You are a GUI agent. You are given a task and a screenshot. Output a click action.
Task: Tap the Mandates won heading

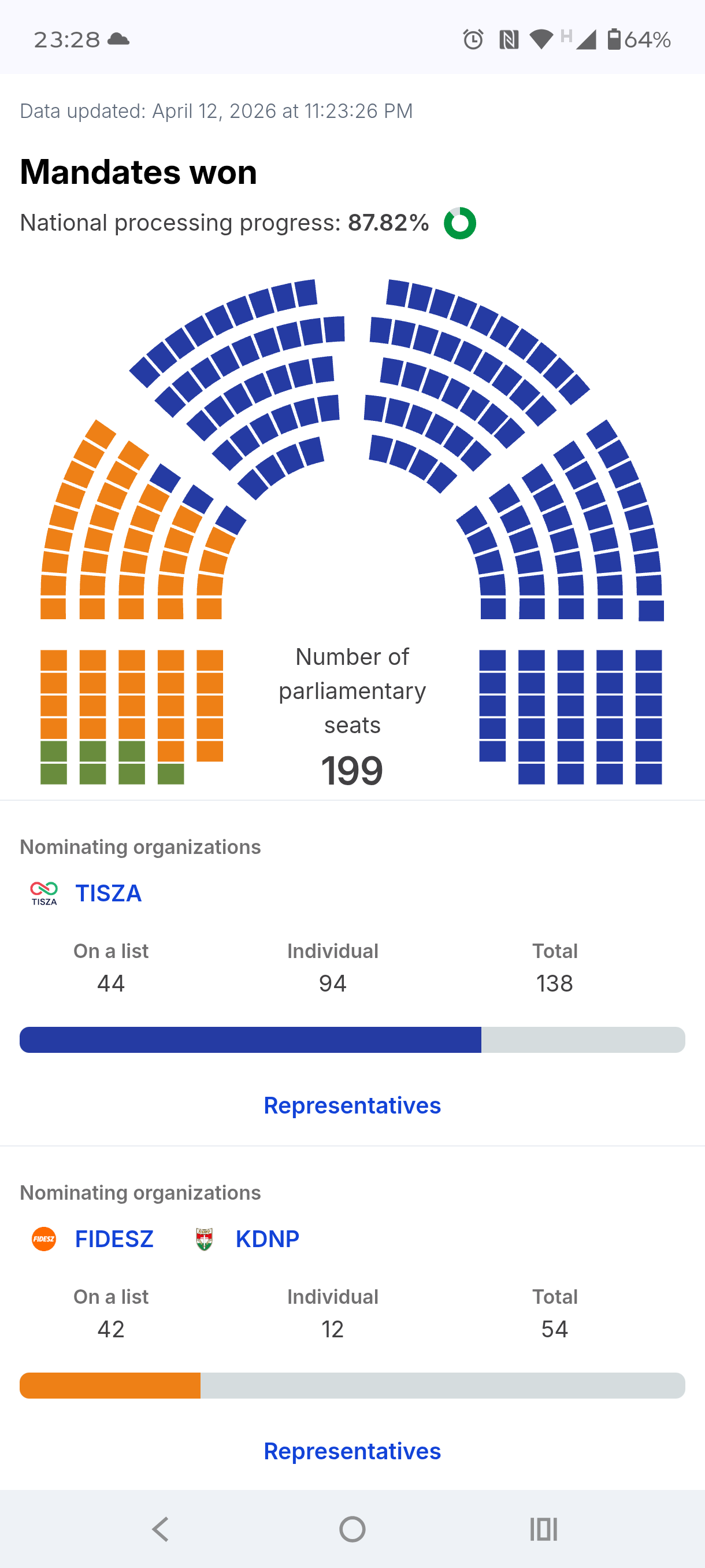(139, 172)
